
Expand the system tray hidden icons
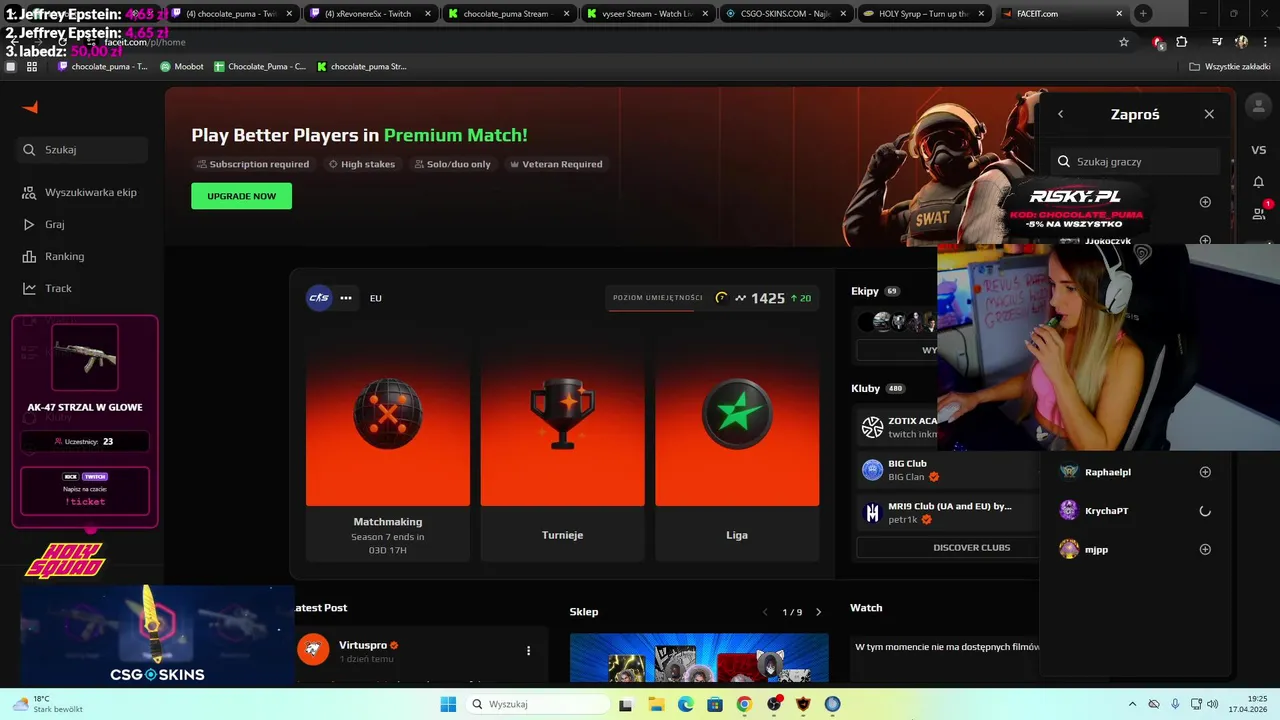1132,704
